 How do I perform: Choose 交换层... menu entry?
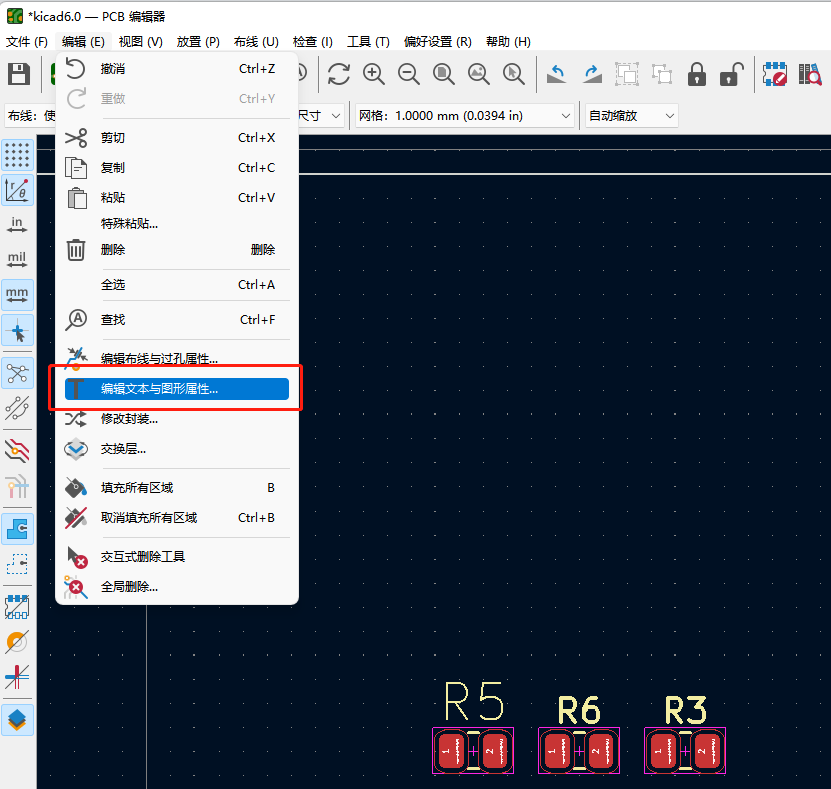[177, 449]
